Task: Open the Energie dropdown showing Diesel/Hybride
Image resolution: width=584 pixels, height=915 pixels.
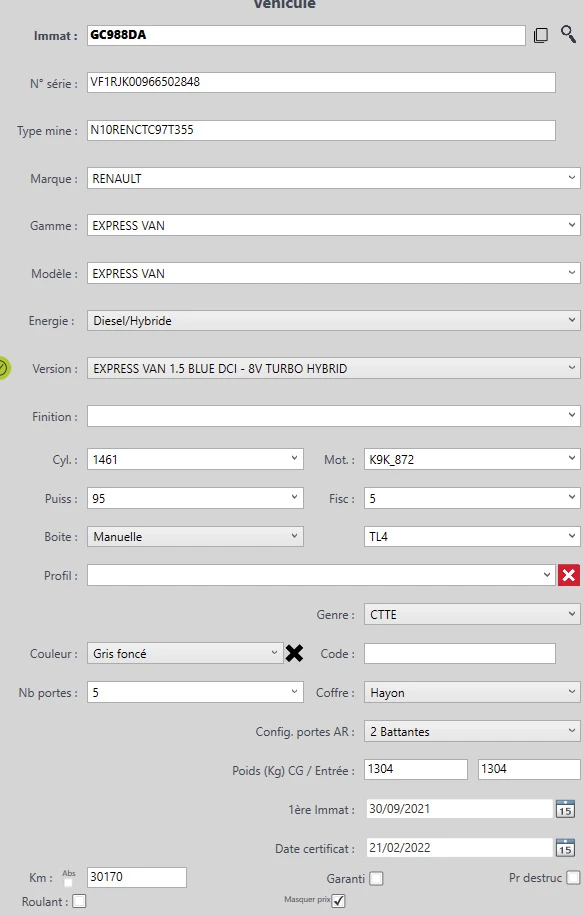Action: coord(334,320)
